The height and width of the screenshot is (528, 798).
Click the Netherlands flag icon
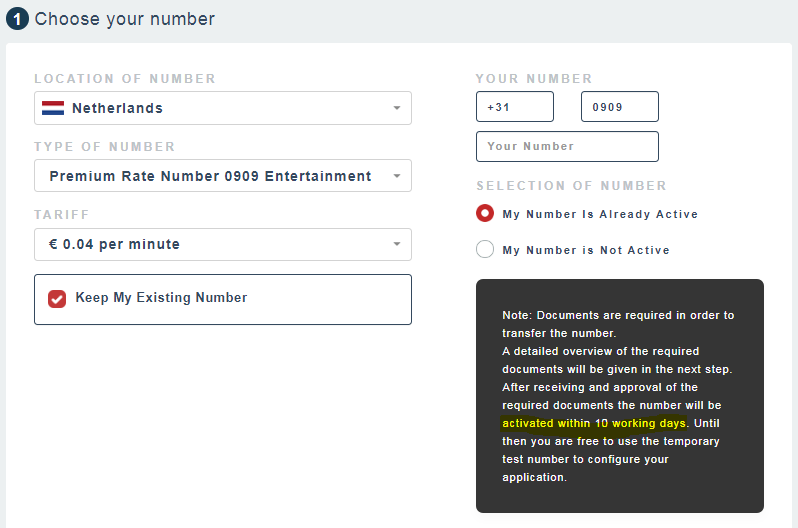point(53,108)
